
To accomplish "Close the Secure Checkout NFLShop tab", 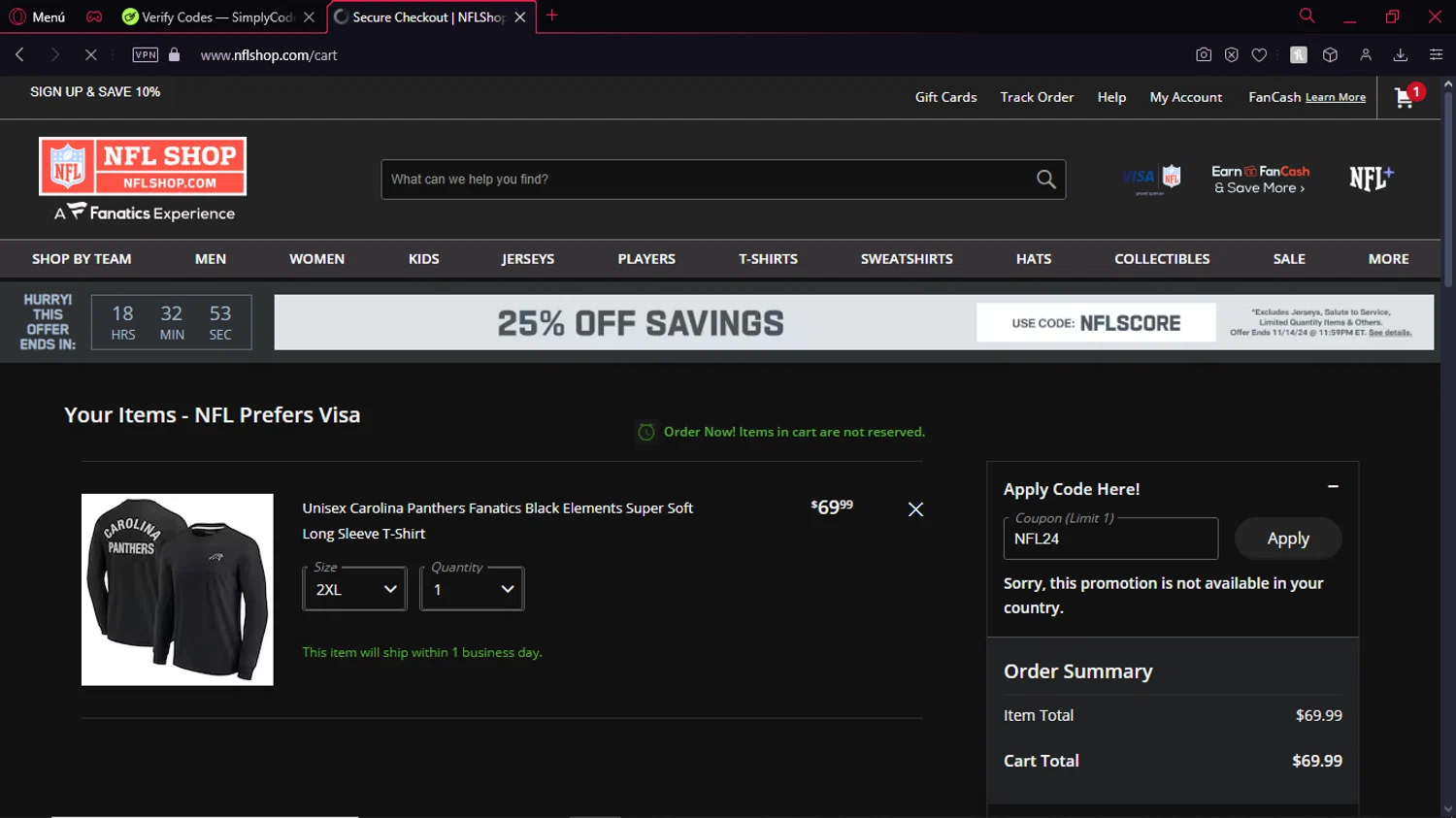I will 520,17.
